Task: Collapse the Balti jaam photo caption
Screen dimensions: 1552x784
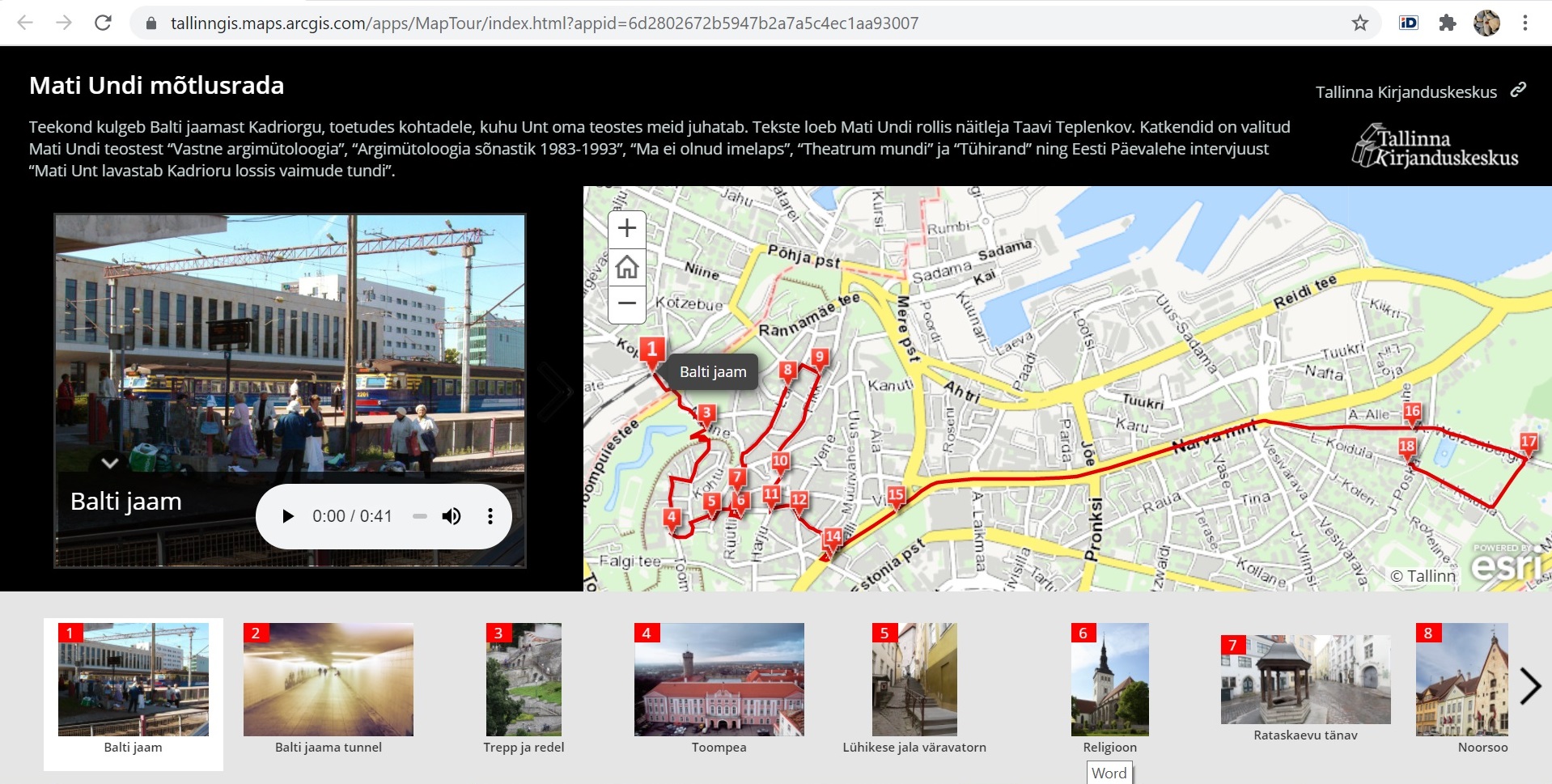Action: [110, 464]
